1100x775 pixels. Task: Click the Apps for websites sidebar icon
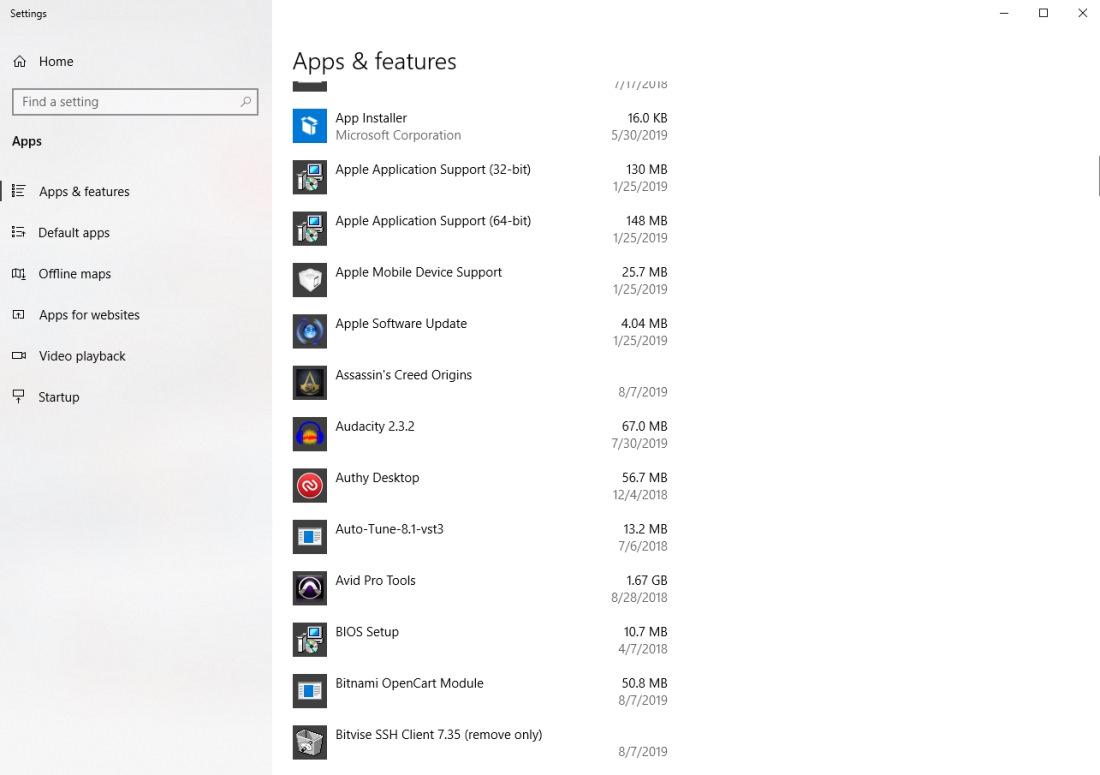(x=19, y=314)
